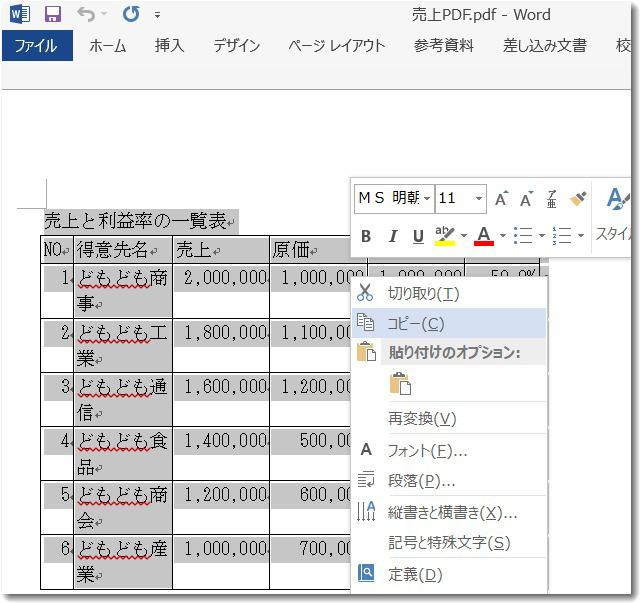Screen dimensions: 640x603
Task: Increase font size in the mini toolbar
Action: point(502,198)
